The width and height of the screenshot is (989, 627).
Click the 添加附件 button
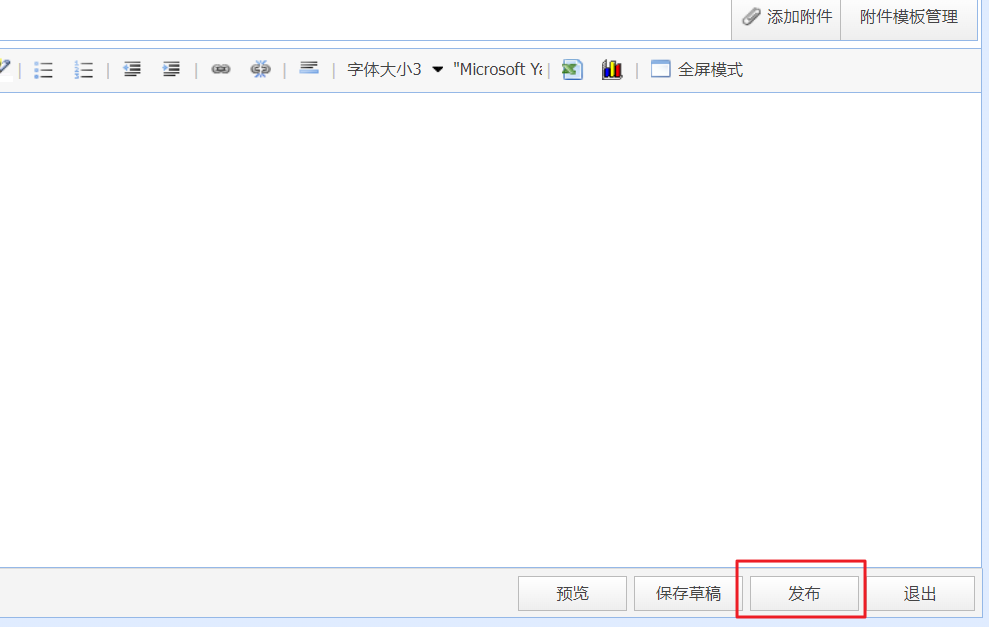click(786, 19)
